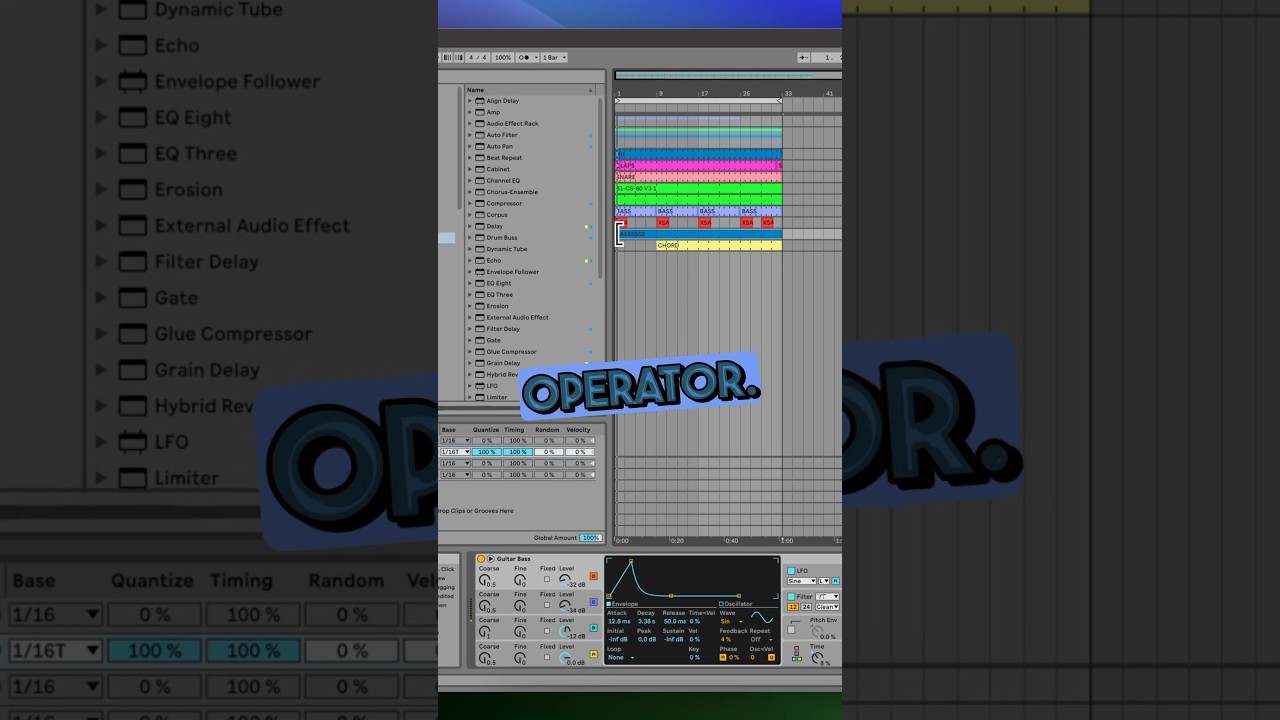Screen dimensions: 1280x720
Task: Click the Envelope Follower device icon
Action: [479, 272]
